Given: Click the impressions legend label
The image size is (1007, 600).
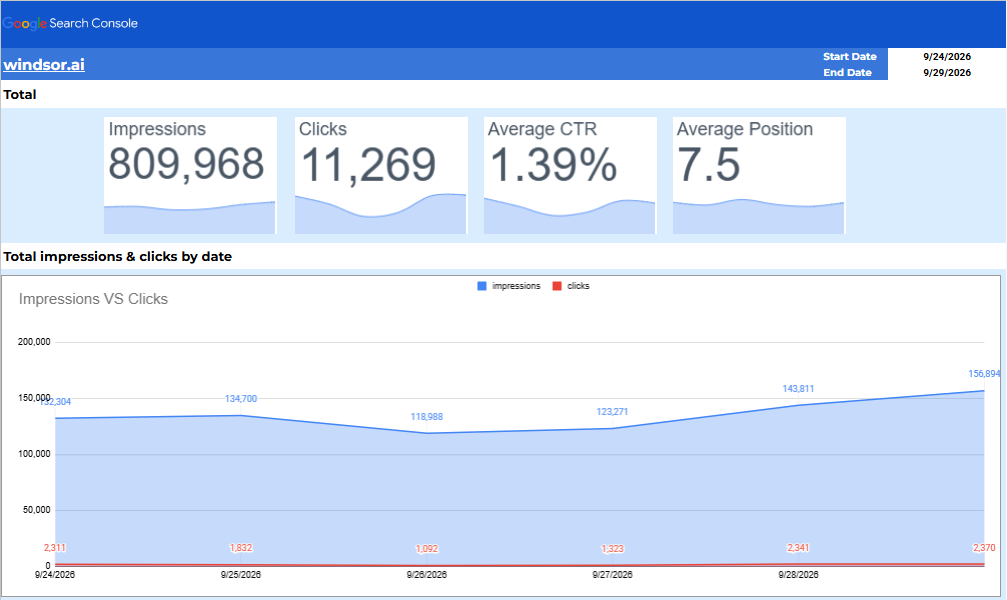Looking at the screenshot, I should (516, 286).
